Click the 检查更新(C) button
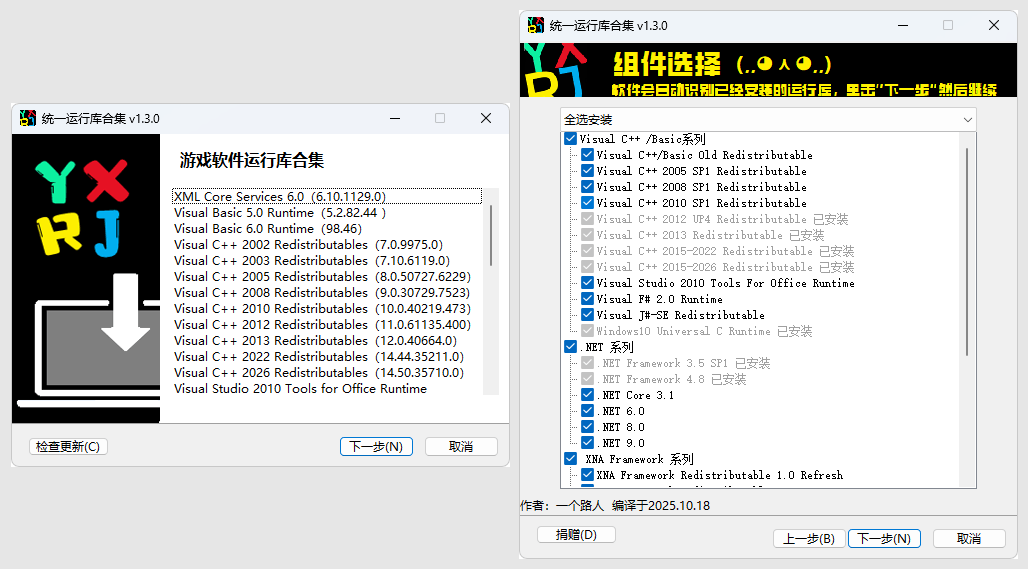 [x=68, y=447]
